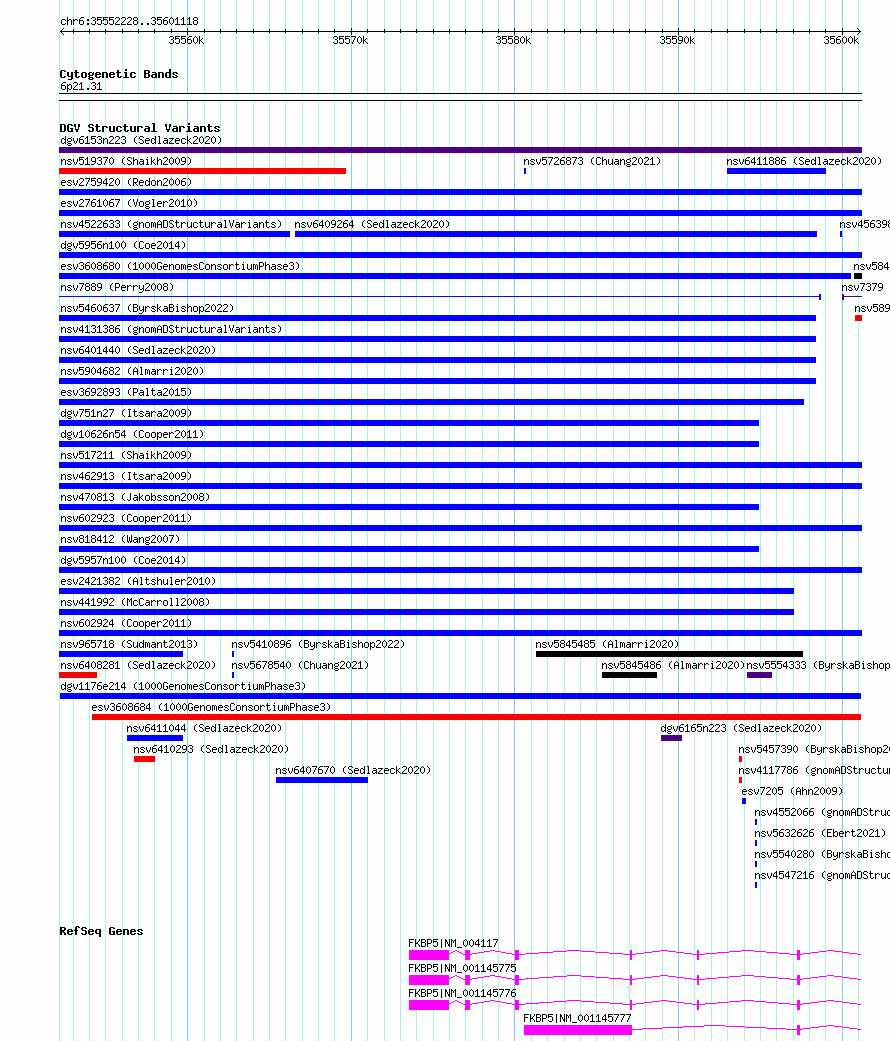The image size is (890, 1041).
Task: Select nsv5460637 (ByrskaBishop2022) label
Action: click(147, 308)
